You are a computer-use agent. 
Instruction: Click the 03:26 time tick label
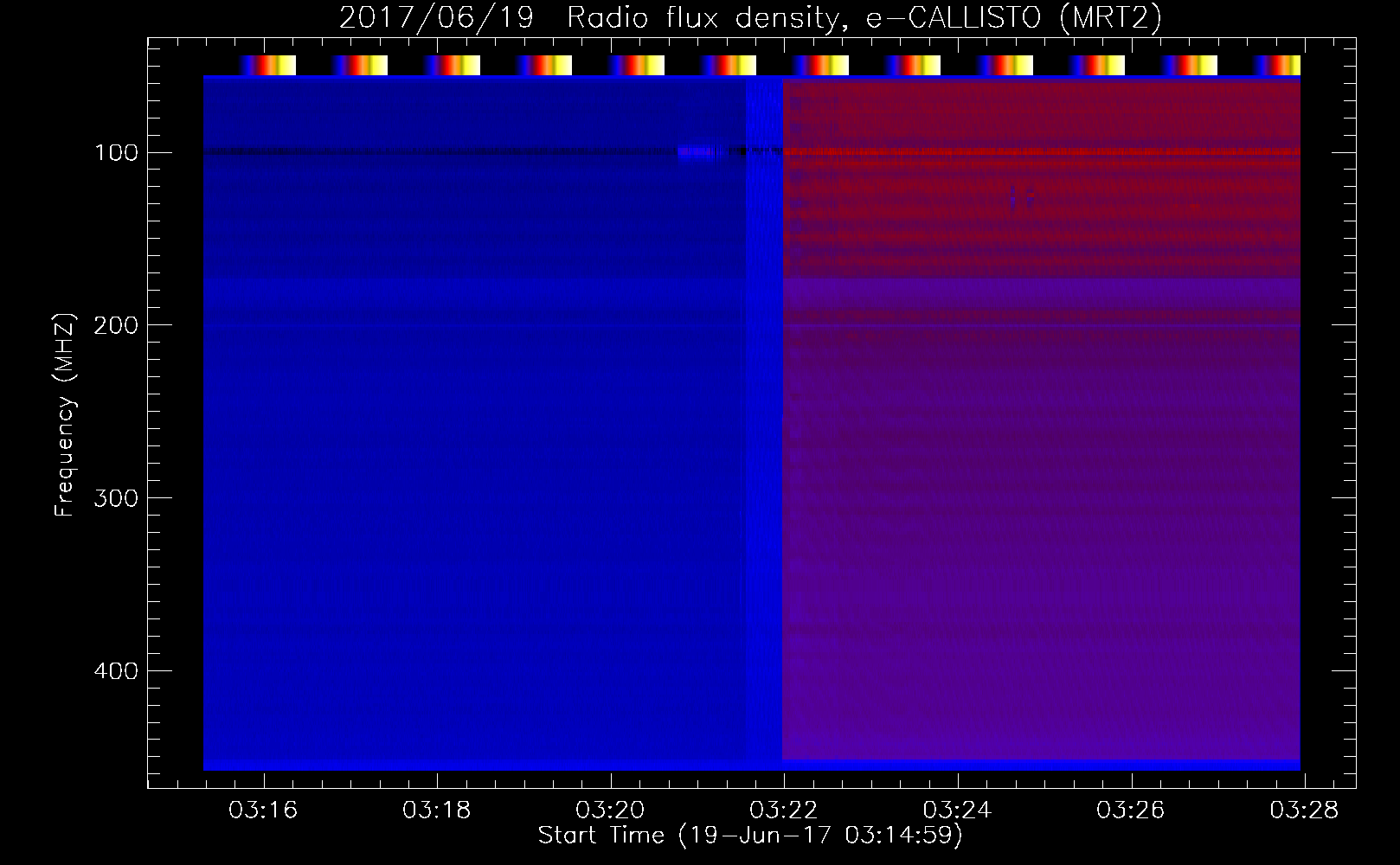point(1131,810)
